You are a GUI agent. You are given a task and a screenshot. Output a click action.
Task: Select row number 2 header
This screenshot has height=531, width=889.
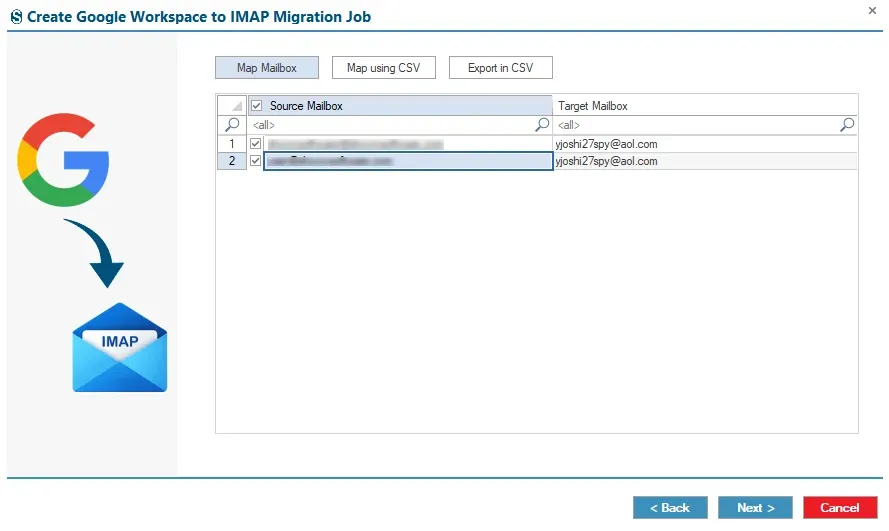(x=232, y=161)
